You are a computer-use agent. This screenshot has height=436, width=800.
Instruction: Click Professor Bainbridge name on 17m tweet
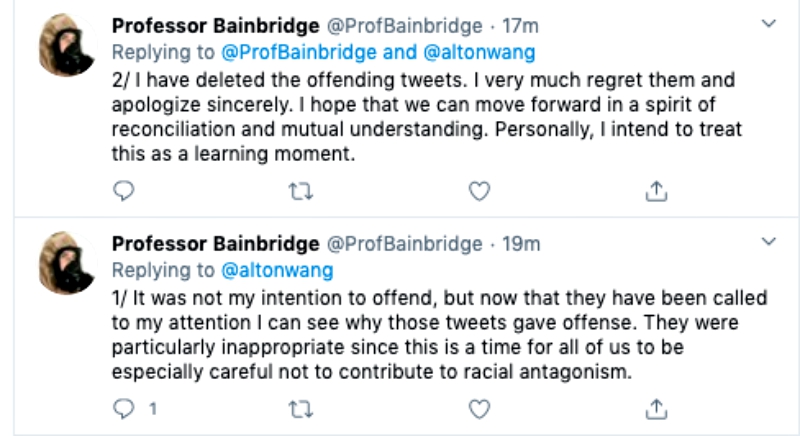[215, 27]
